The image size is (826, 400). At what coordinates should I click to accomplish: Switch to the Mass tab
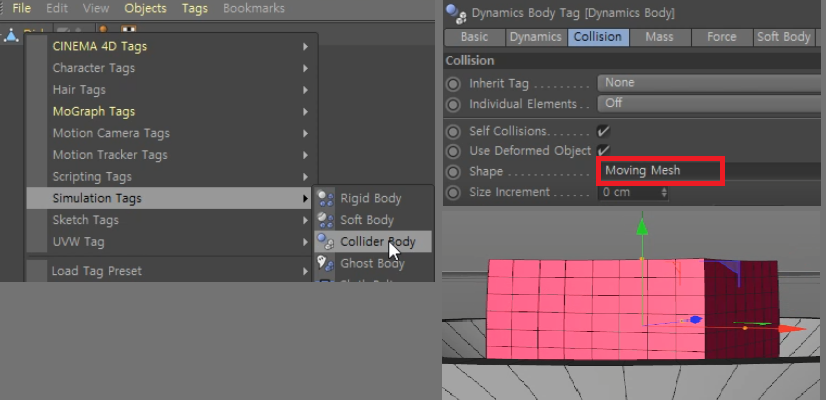point(660,37)
